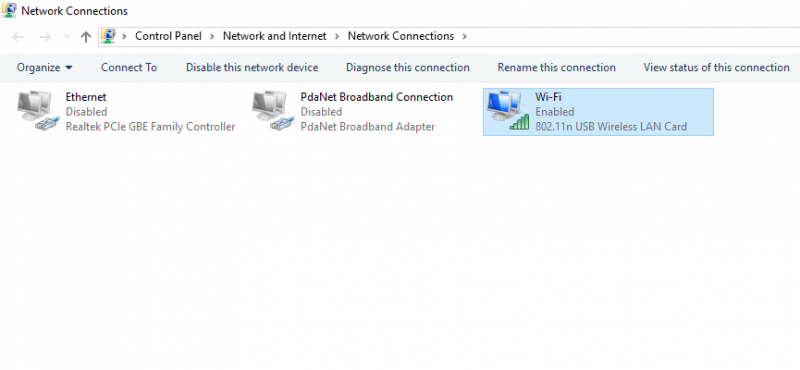The height and width of the screenshot is (370, 800).
Task: Expand chevron after Network and Internet breadcrumb
Action: [x=337, y=36]
